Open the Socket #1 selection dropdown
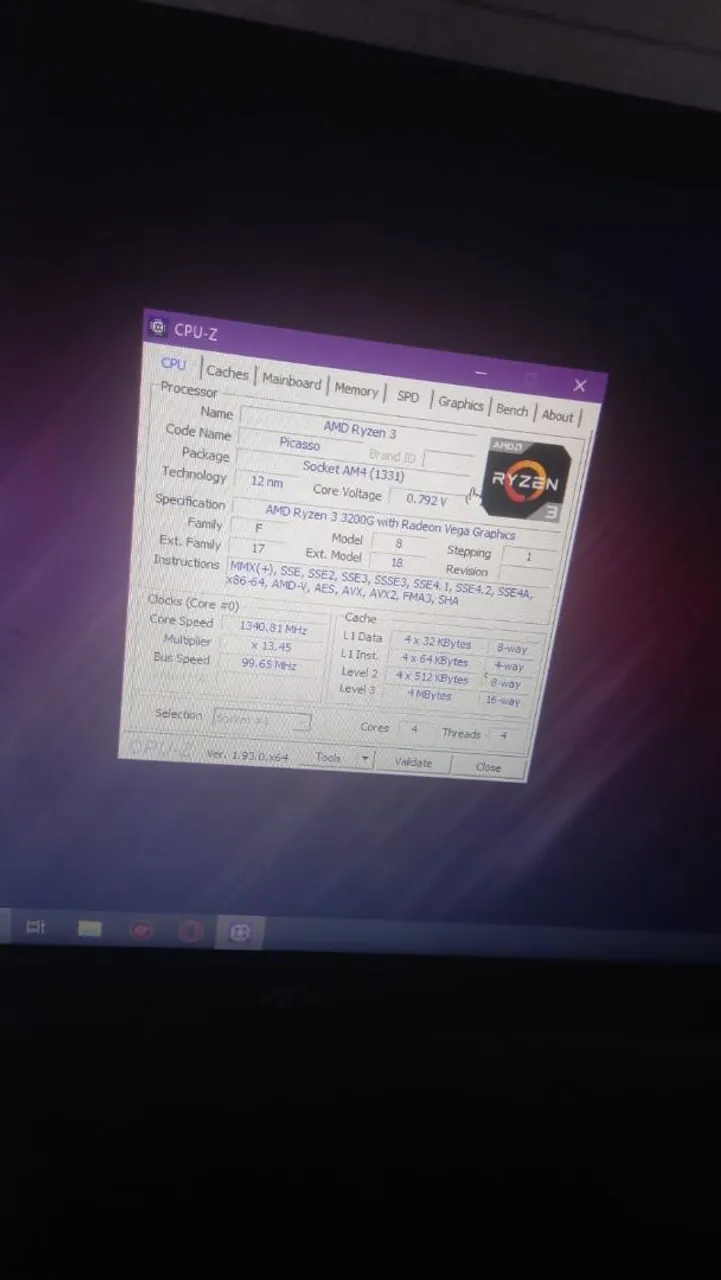This screenshot has width=721, height=1280. (261, 720)
